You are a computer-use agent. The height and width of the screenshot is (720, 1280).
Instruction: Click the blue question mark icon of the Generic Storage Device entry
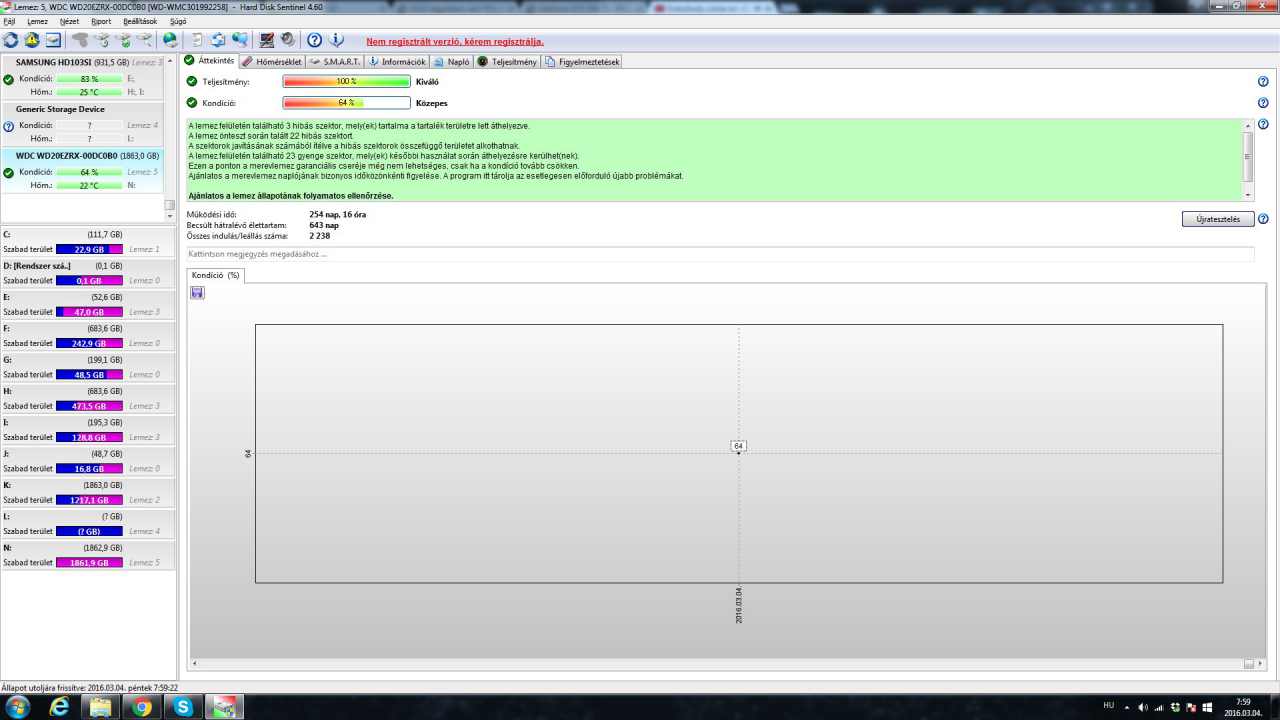(9, 127)
